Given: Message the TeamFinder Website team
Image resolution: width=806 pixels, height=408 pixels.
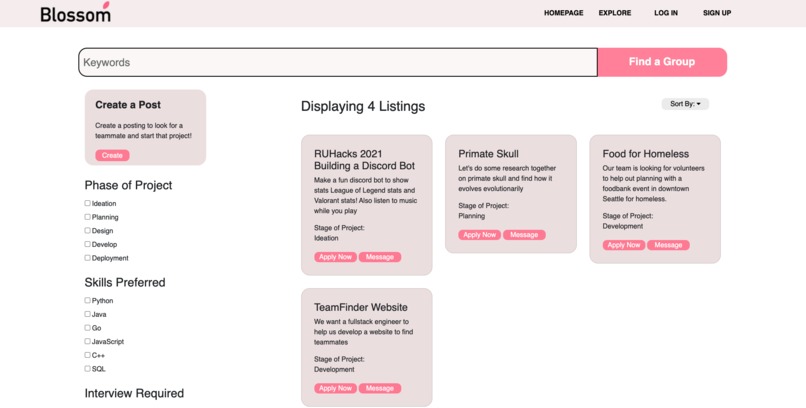Looking at the screenshot, I should click(x=380, y=388).
